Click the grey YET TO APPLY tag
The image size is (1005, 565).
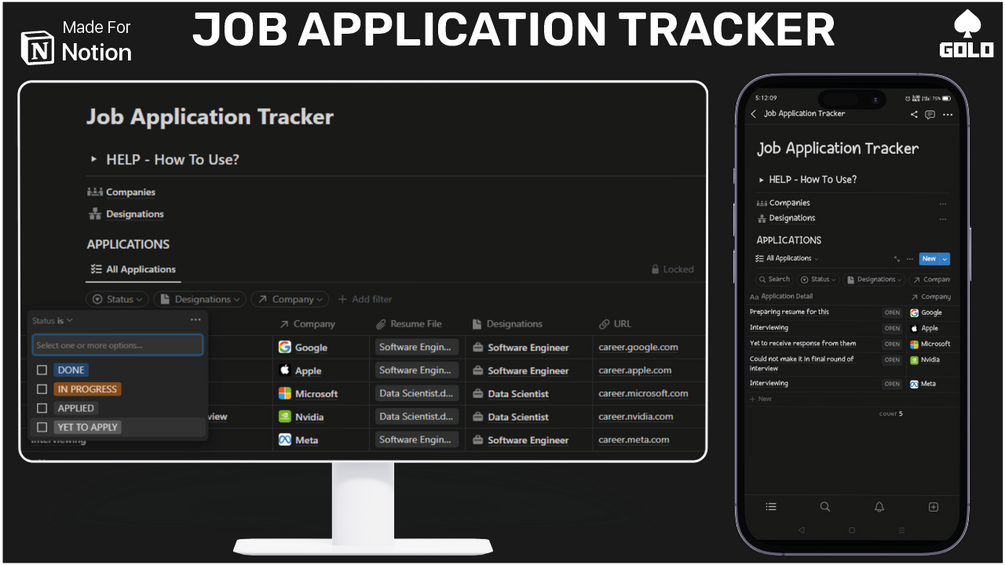coord(87,427)
